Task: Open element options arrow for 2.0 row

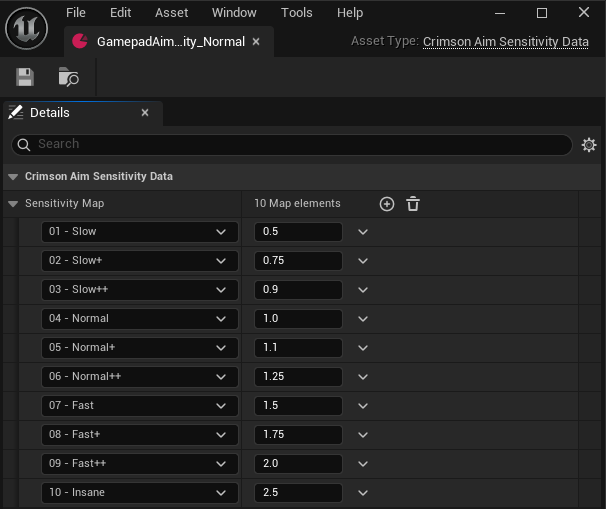Action: coord(363,464)
